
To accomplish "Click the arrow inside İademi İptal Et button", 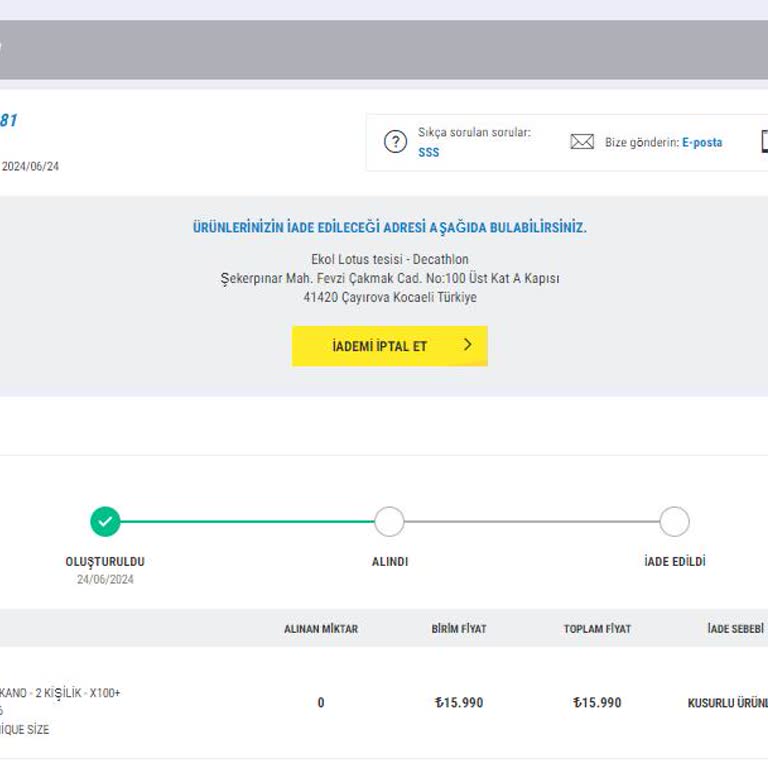I will 467,345.
